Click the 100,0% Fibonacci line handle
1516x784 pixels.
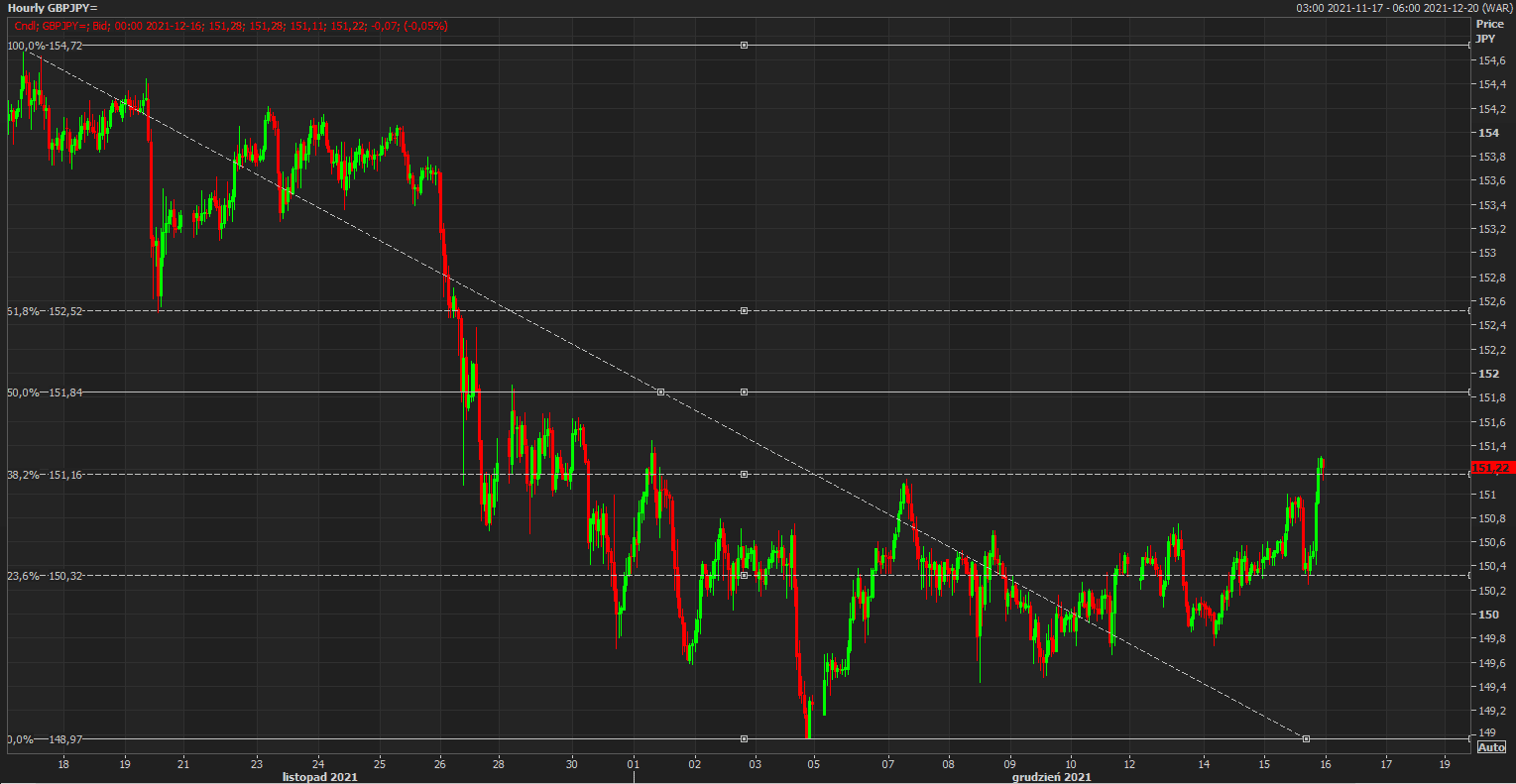[x=744, y=46]
